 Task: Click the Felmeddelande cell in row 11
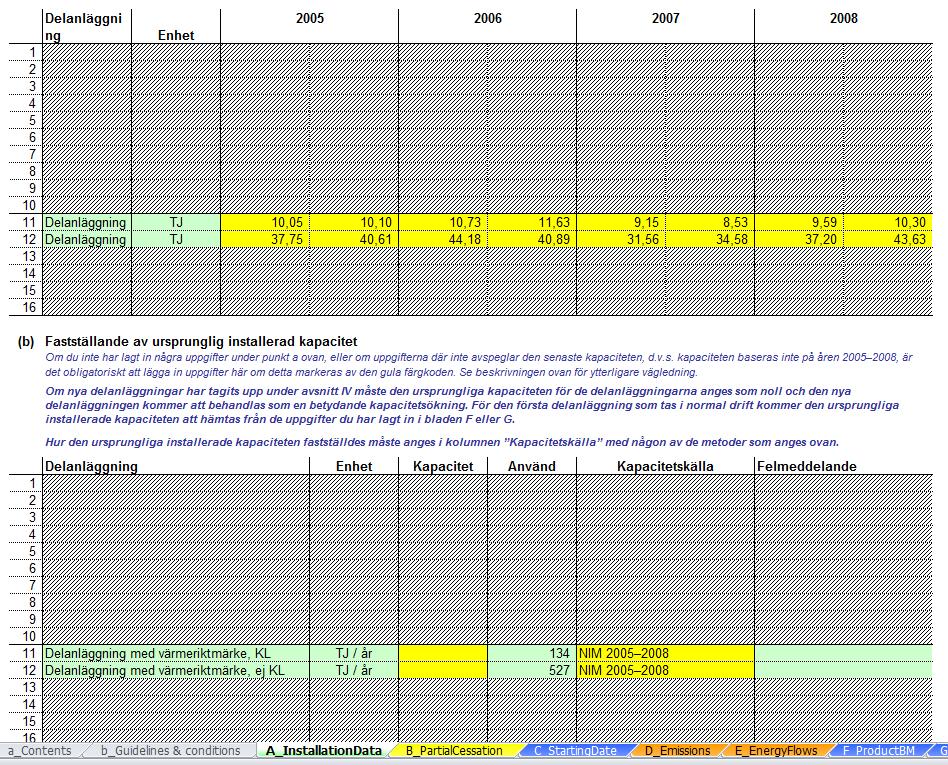pos(843,653)
